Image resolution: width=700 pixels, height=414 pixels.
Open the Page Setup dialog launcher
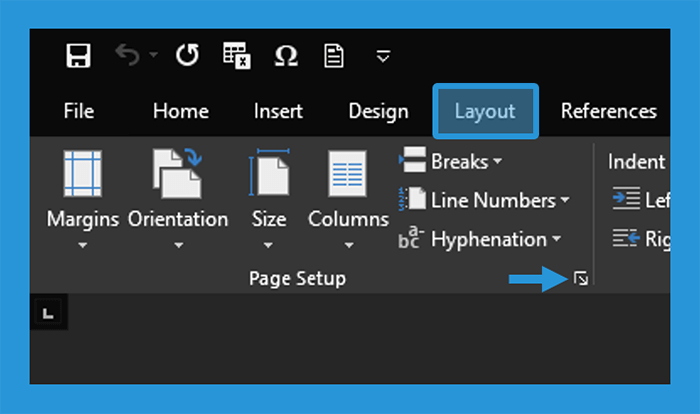coord(581,279)
